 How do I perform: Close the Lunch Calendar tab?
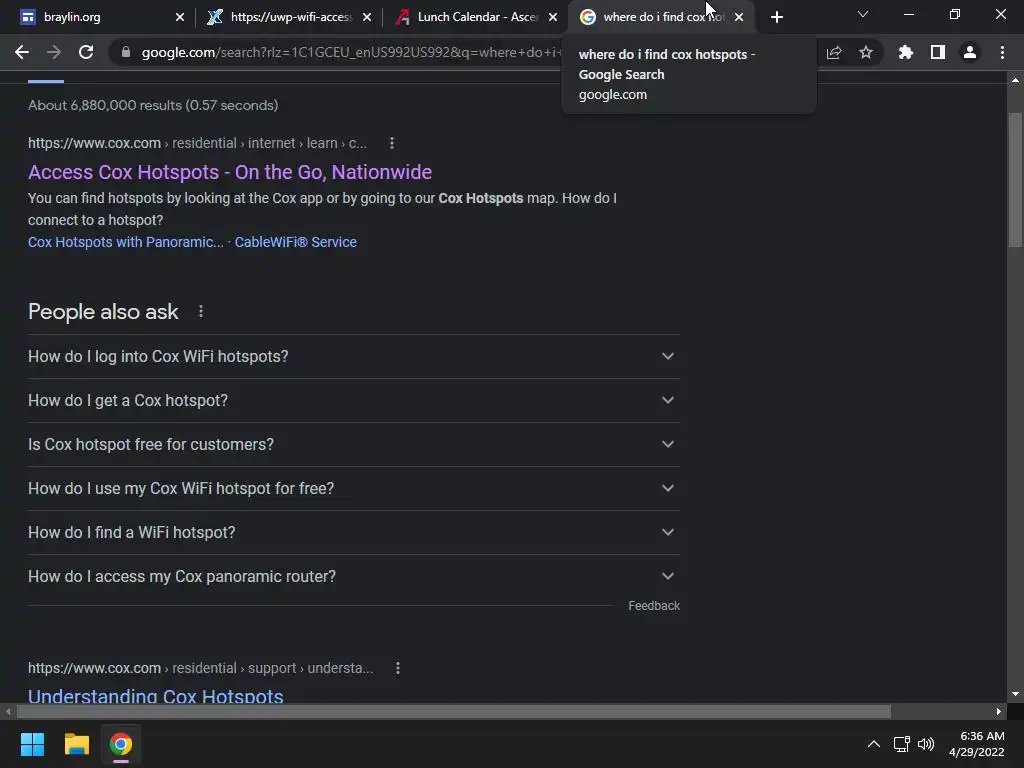coord(553,17)
